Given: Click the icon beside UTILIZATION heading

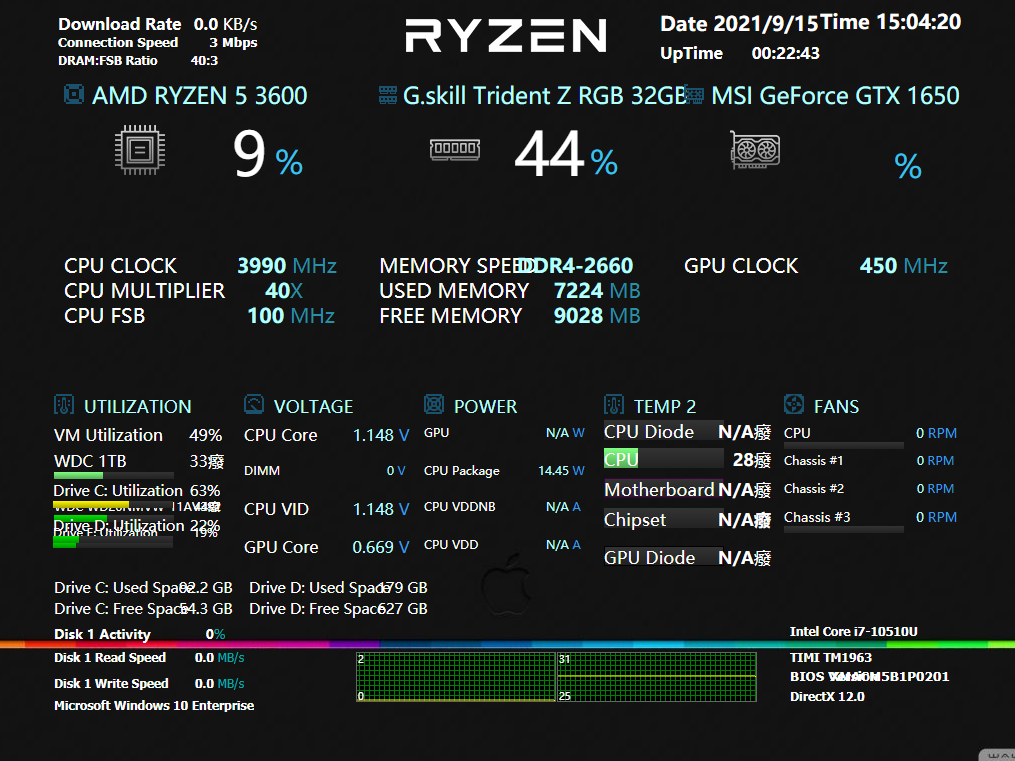Looking at the screenshot, I should (64, 405).
